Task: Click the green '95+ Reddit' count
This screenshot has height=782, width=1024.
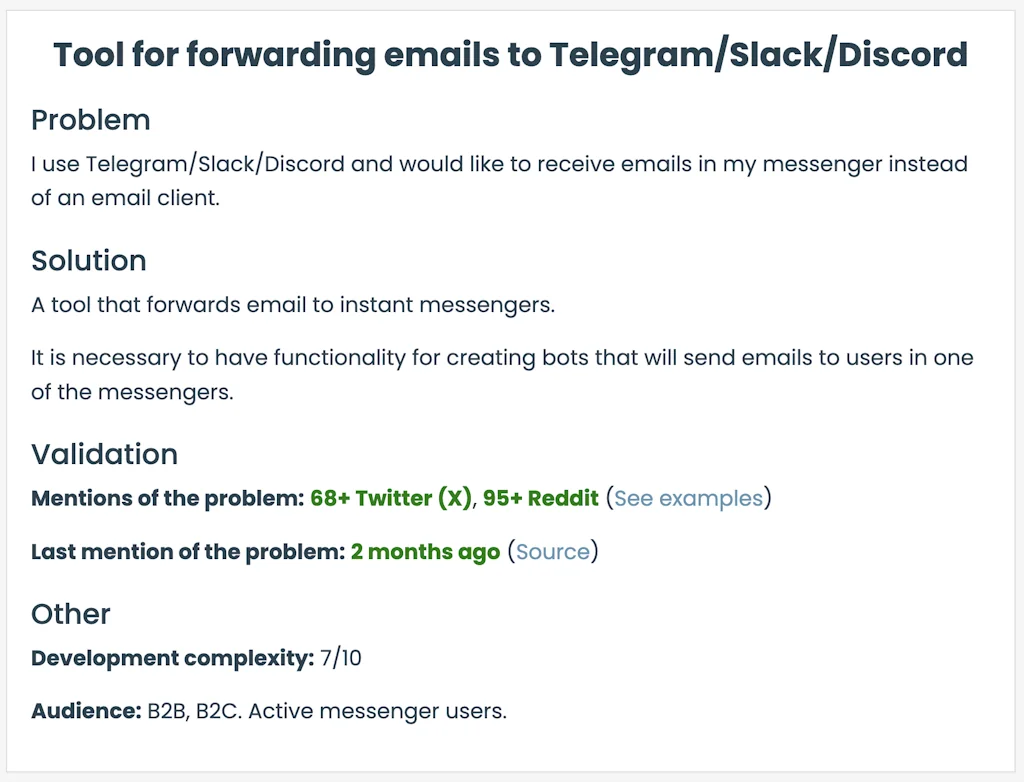Action: point(541,498)
